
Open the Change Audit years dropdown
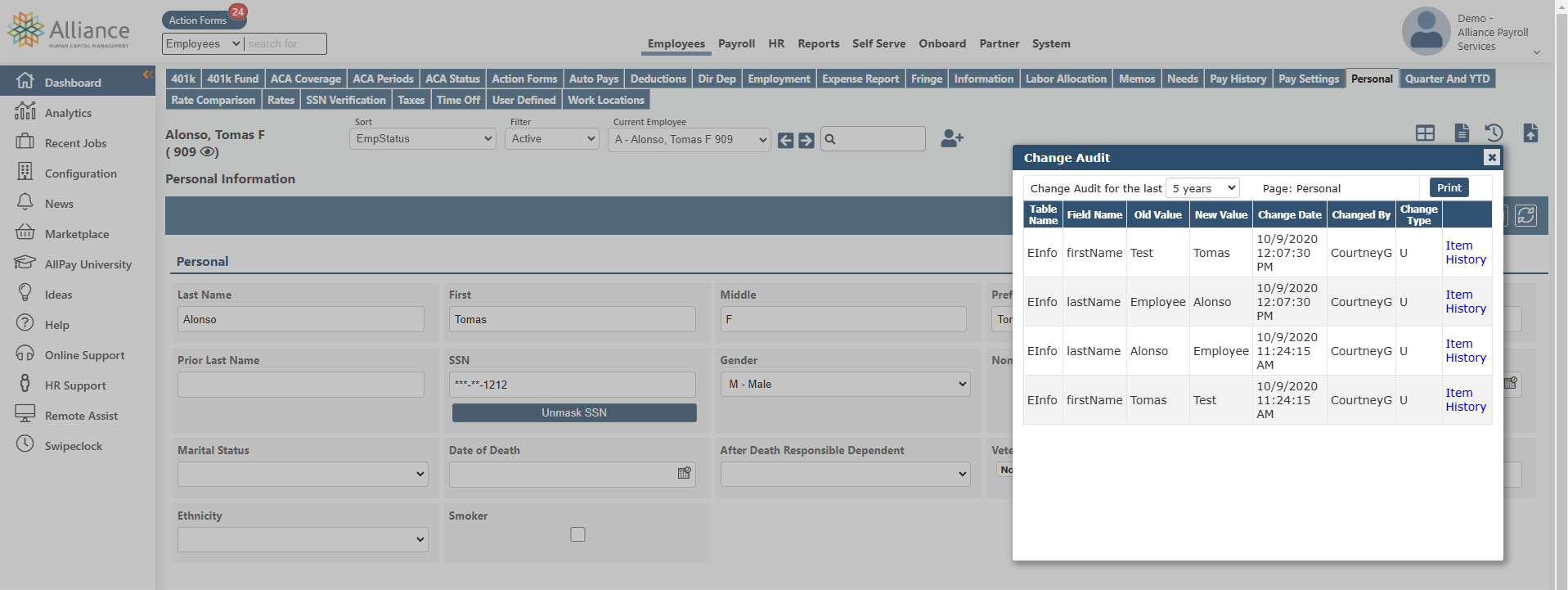1202,188
